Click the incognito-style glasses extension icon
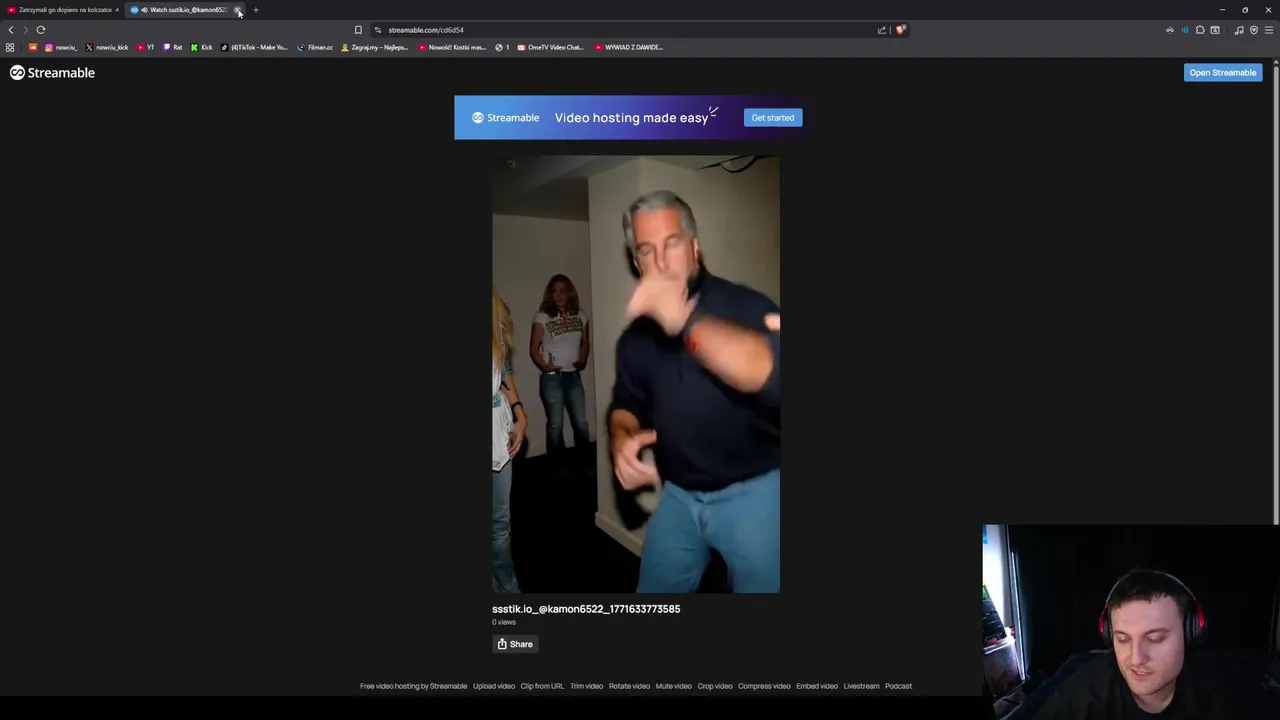 [x=1170, y=30]
